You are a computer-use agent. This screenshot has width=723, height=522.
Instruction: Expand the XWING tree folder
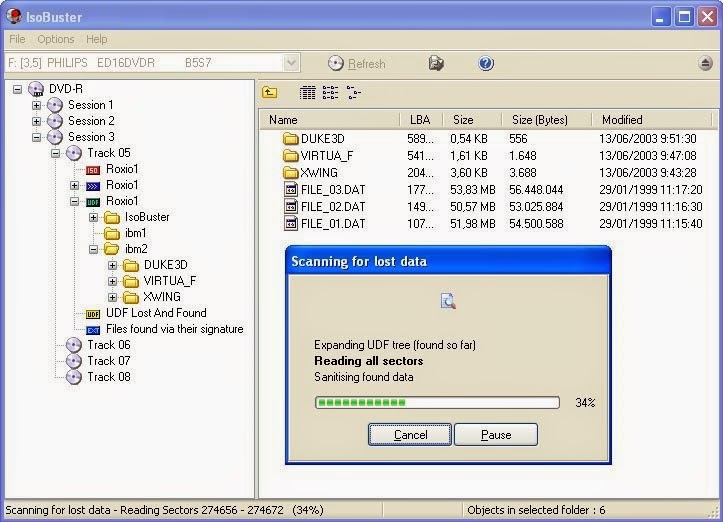112,297
